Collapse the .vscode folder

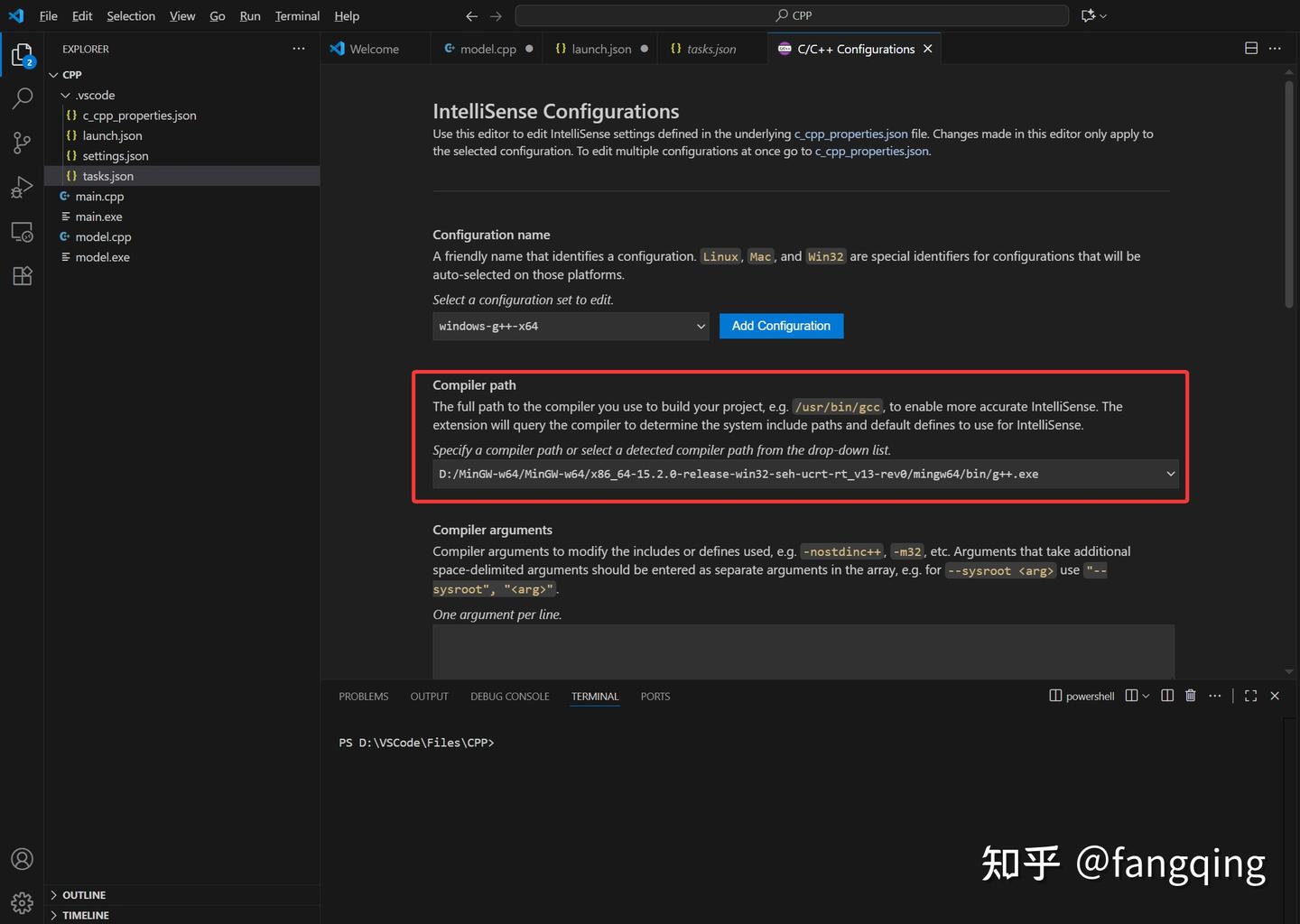(65, 95)
